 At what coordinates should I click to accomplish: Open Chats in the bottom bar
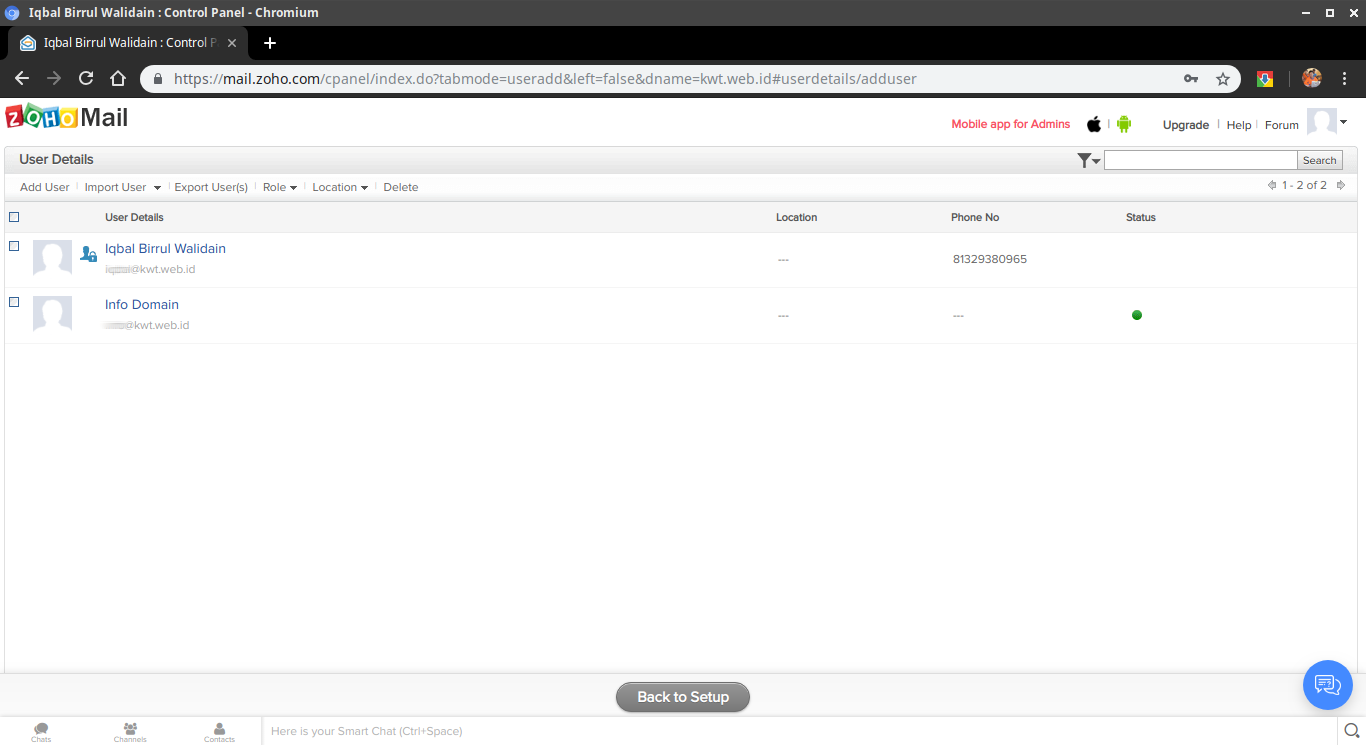(x=41, y=731)
